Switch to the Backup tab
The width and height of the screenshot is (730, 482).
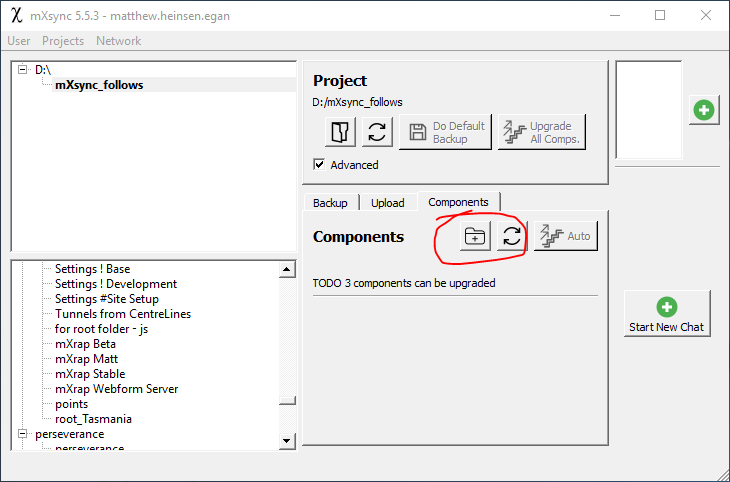330,202
